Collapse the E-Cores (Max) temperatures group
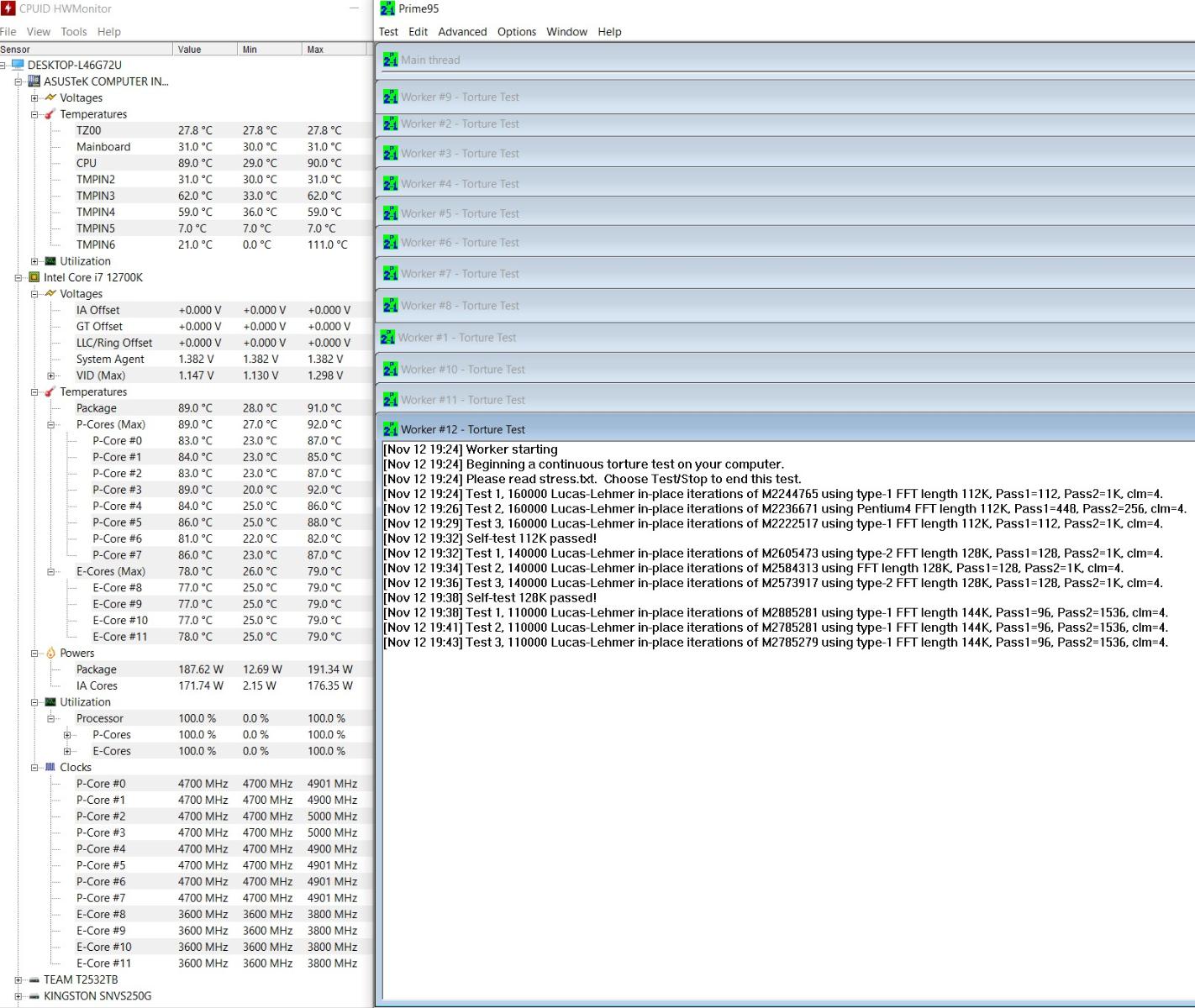 click(51, 571)
